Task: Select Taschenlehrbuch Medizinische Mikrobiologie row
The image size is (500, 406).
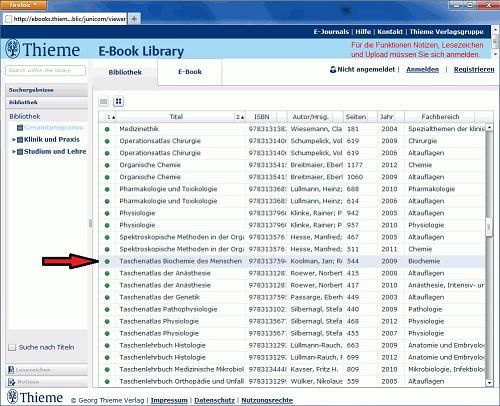Action: [292, 369]
